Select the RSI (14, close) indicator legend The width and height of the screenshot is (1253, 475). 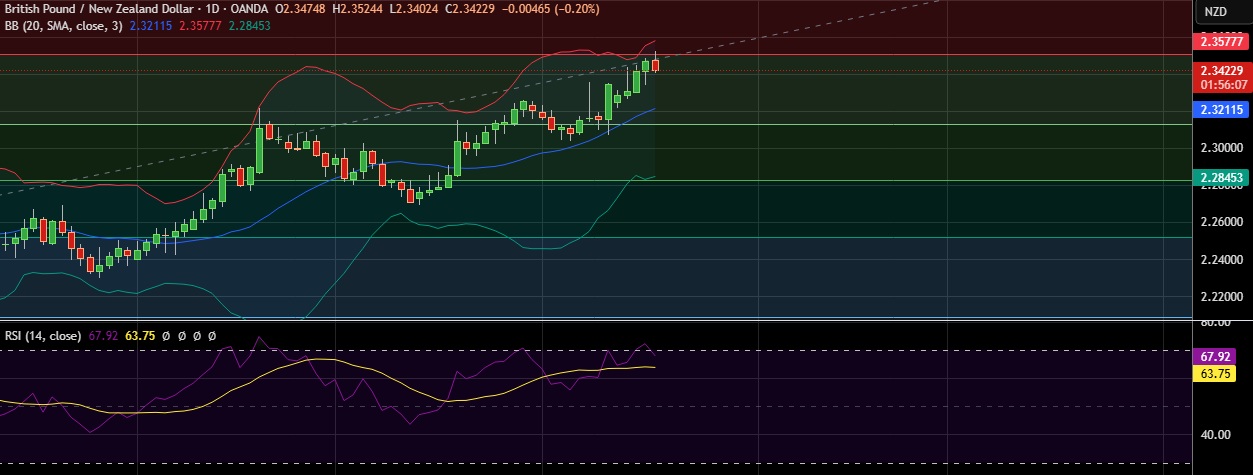tap(43, 336)
